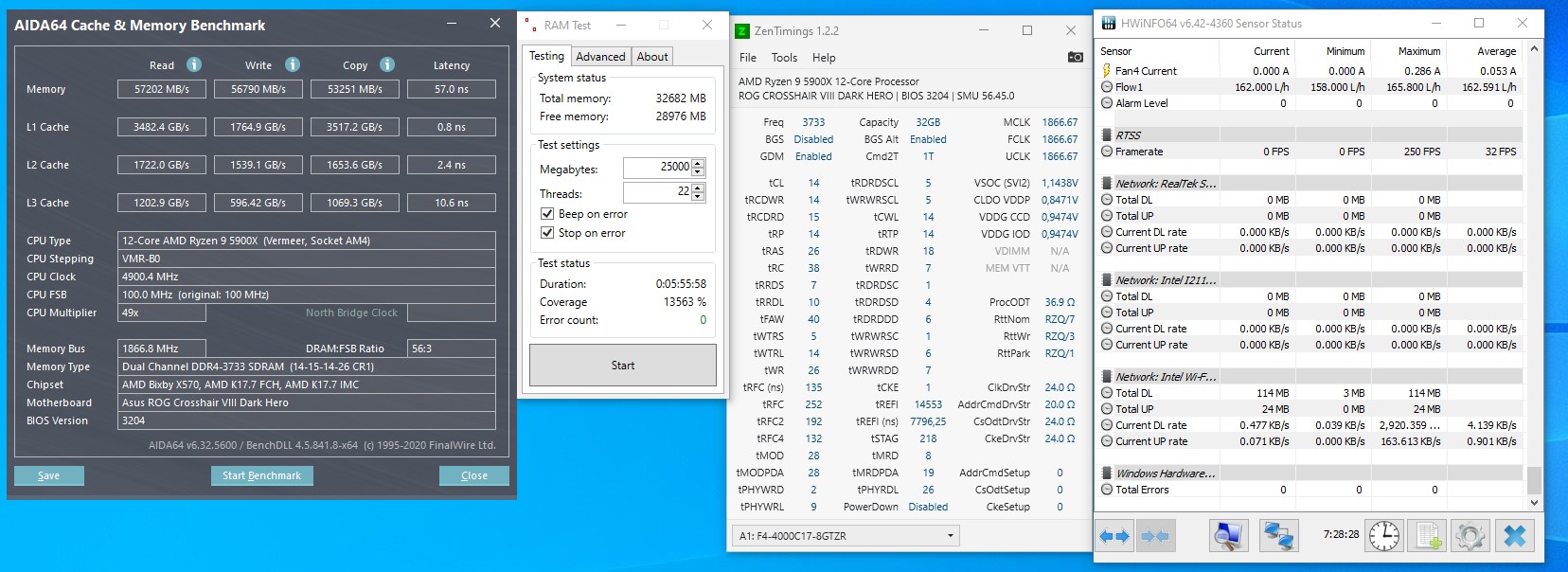Click the Minimum column header in HWiNFO

[1333, 51]
